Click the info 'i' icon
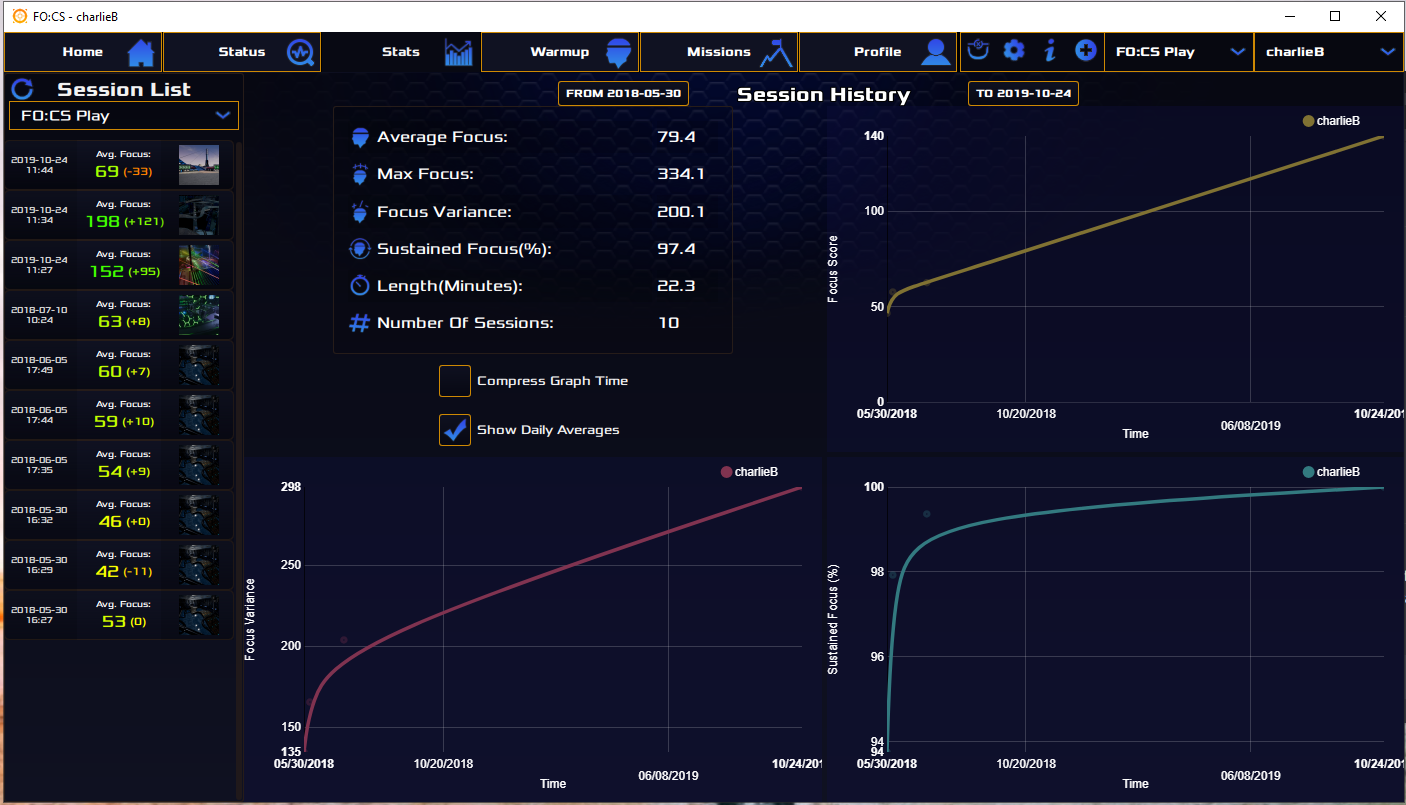The image size is (1406, 805). coord(1050,50)
